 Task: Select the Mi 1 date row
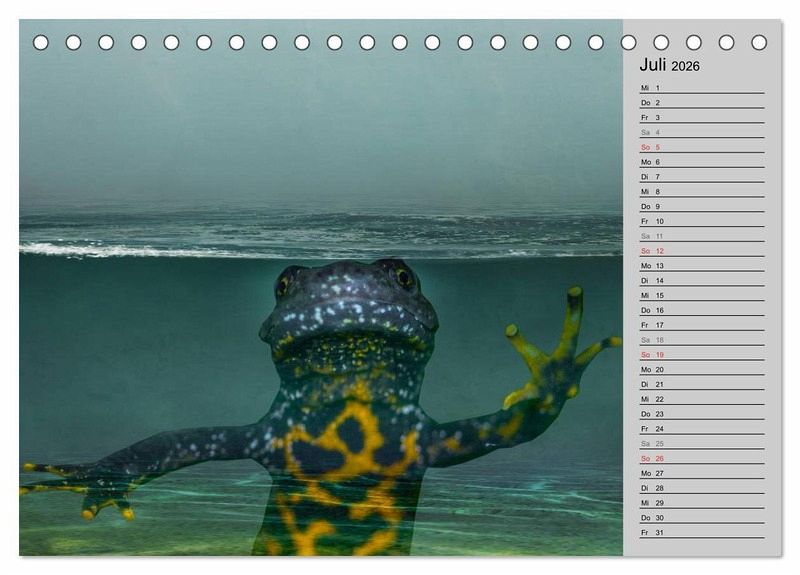coord(701,88)
